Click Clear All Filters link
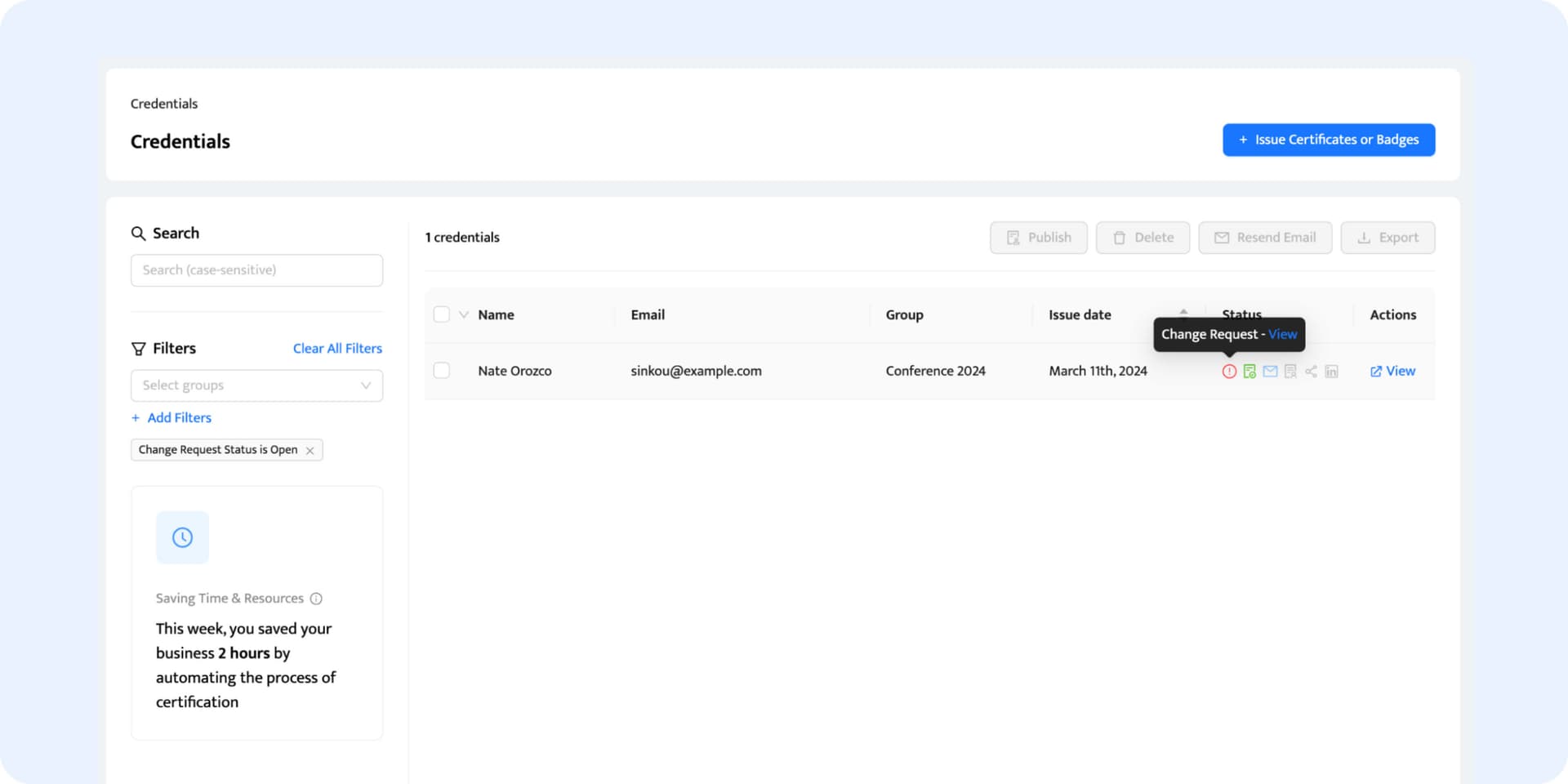1568x784 pixels. (x=337, y=349)
